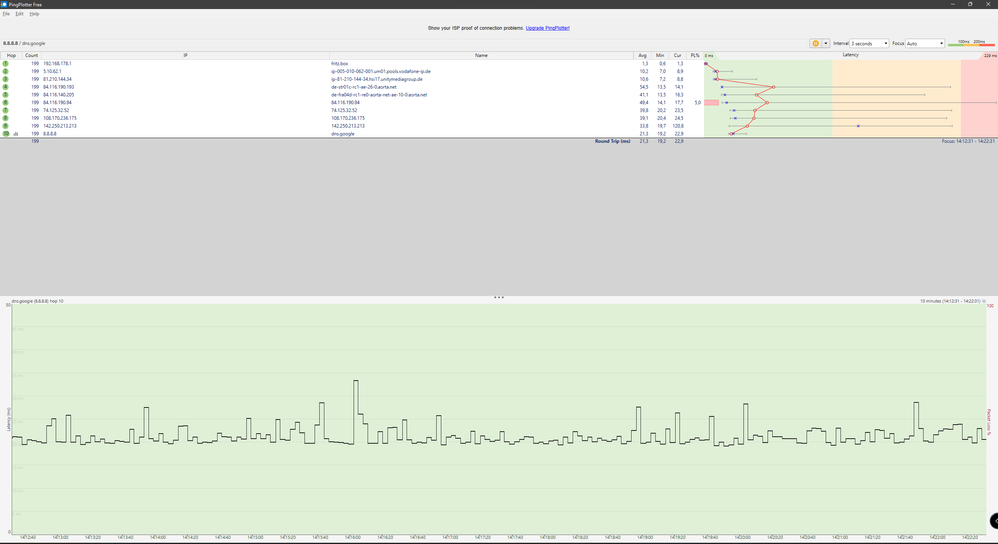Click the 100ms/200ms latency color scale bar
998x544 pixels.
[971, 43]
